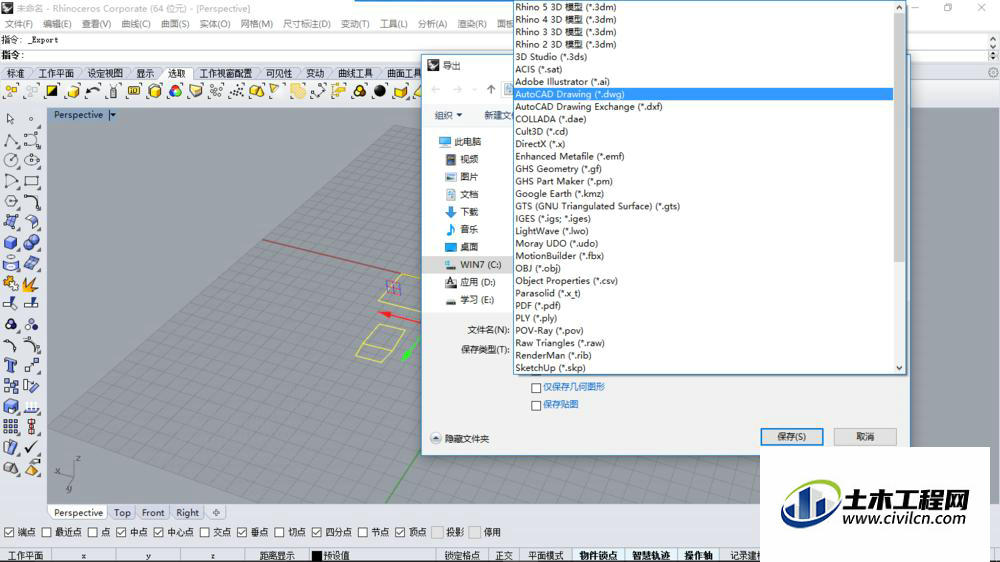Switch to the Top viewport tab

tap(122, 512)
